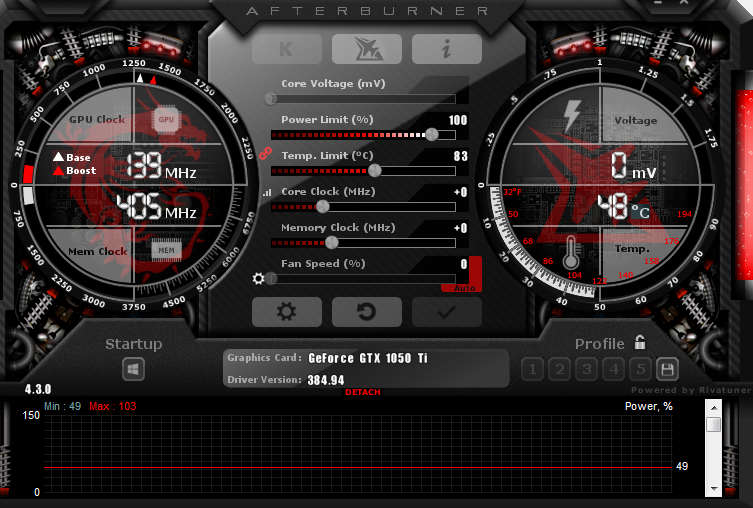The width and height of the screenshot is (753, 508).
Task: Close the Afterburner window
Action: (684, 3)
